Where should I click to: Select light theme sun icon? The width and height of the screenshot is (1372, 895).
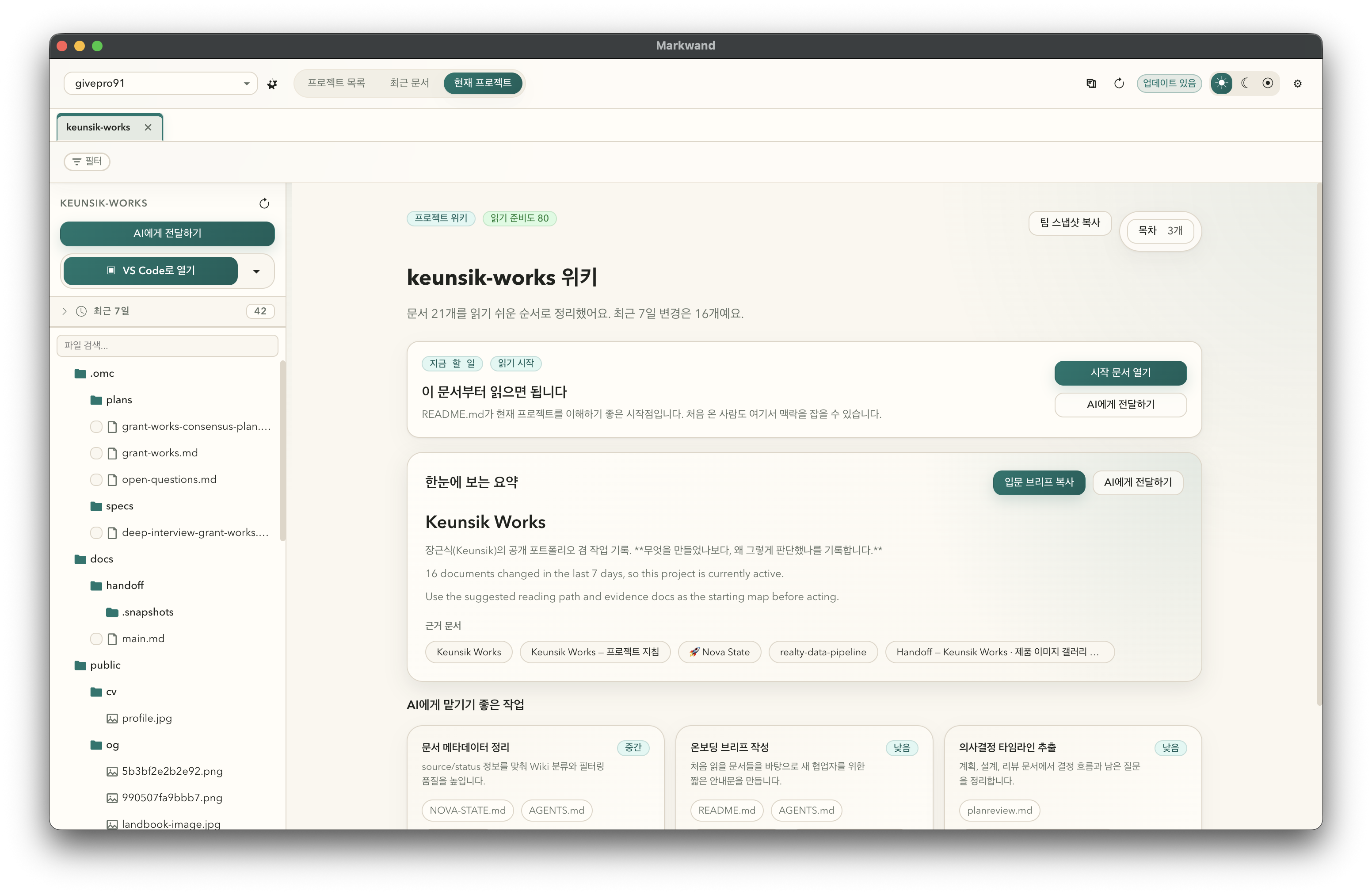point(1221,84)
